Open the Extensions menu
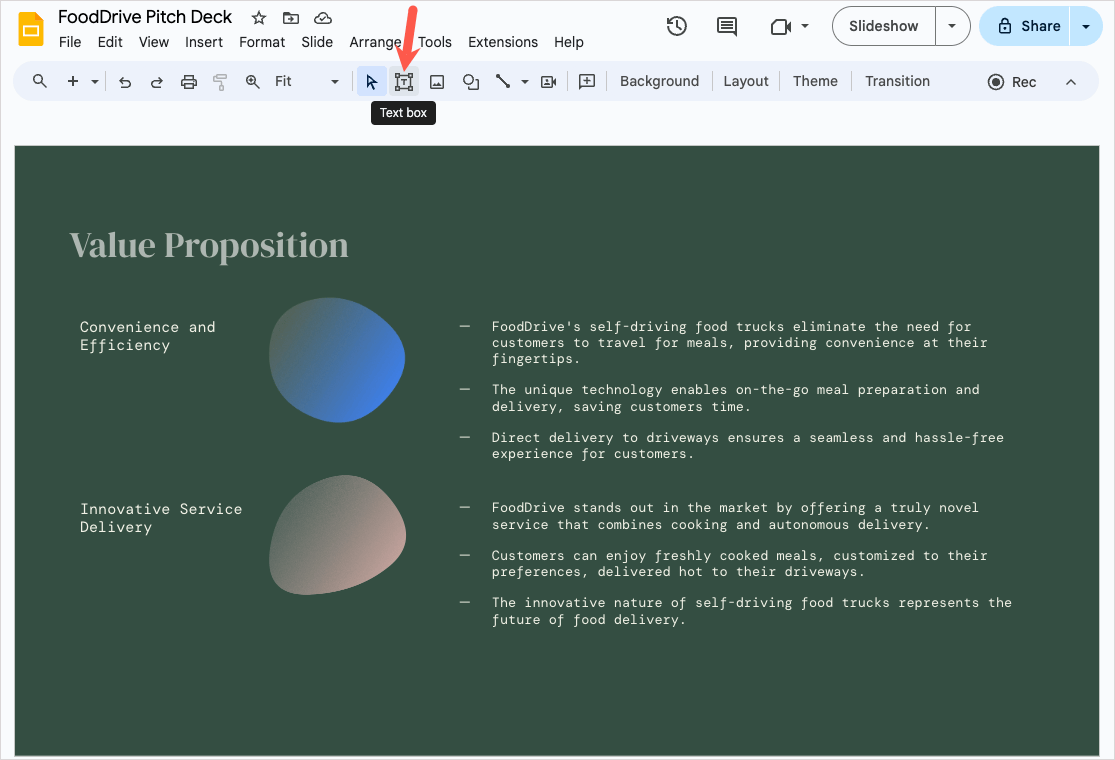 [x=503, y=42]
